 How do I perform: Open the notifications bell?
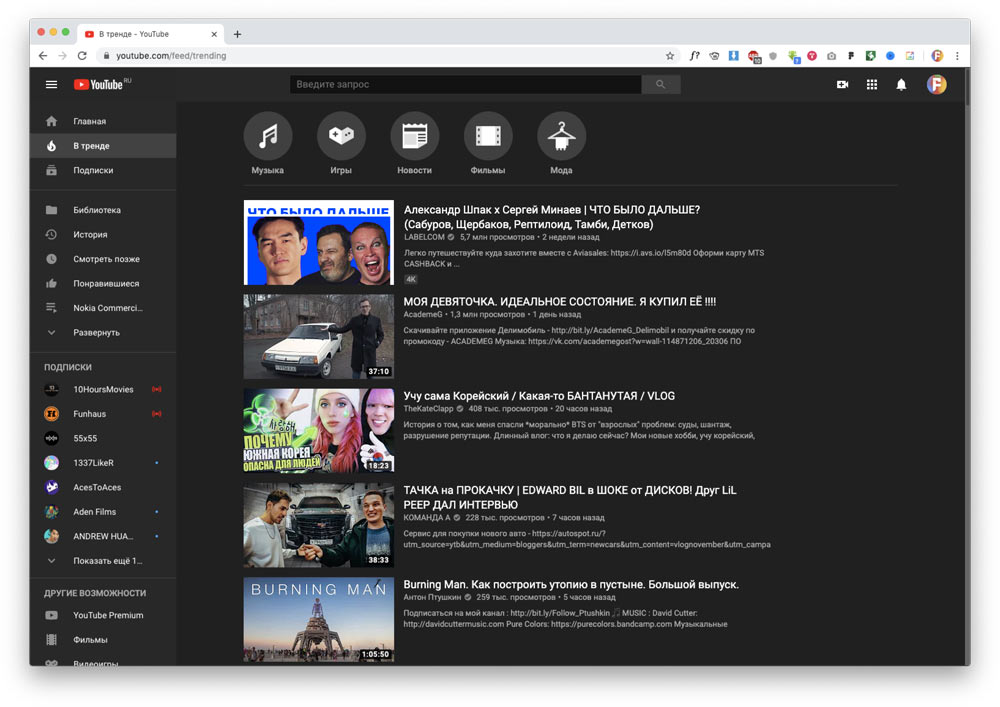(901, 85)
